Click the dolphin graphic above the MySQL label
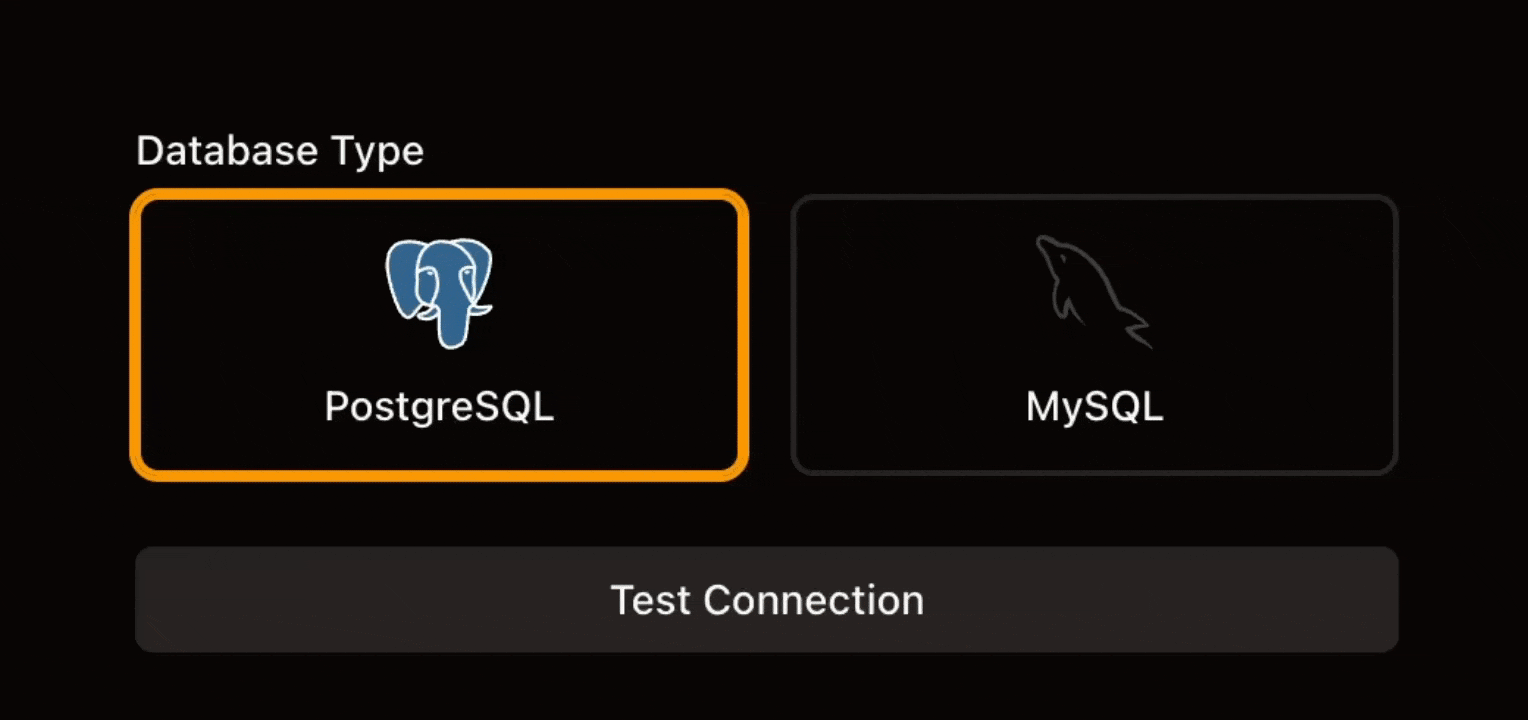 point(1094,290)
